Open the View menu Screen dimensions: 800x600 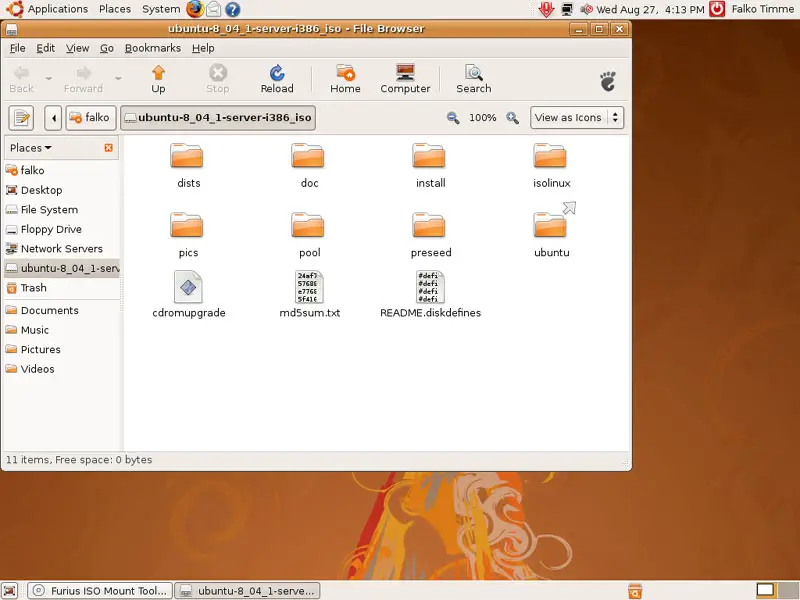77,48
